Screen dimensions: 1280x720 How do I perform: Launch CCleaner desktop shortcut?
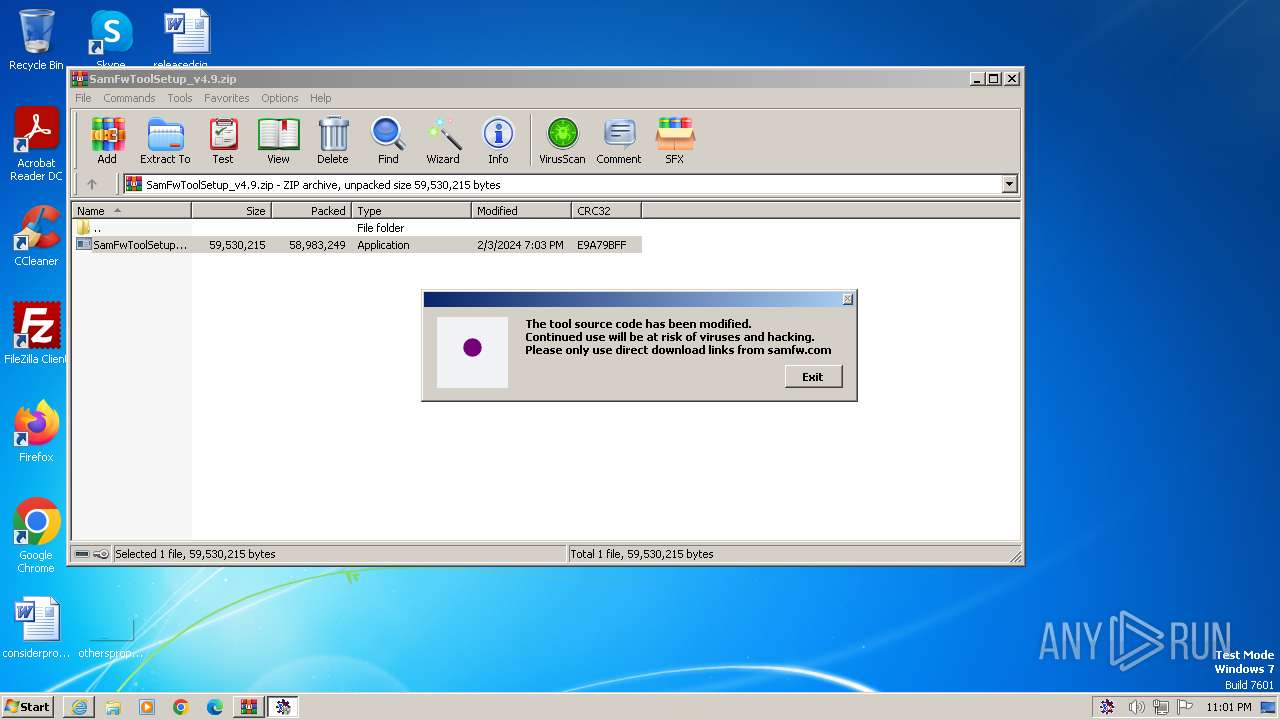pos(36,236)
